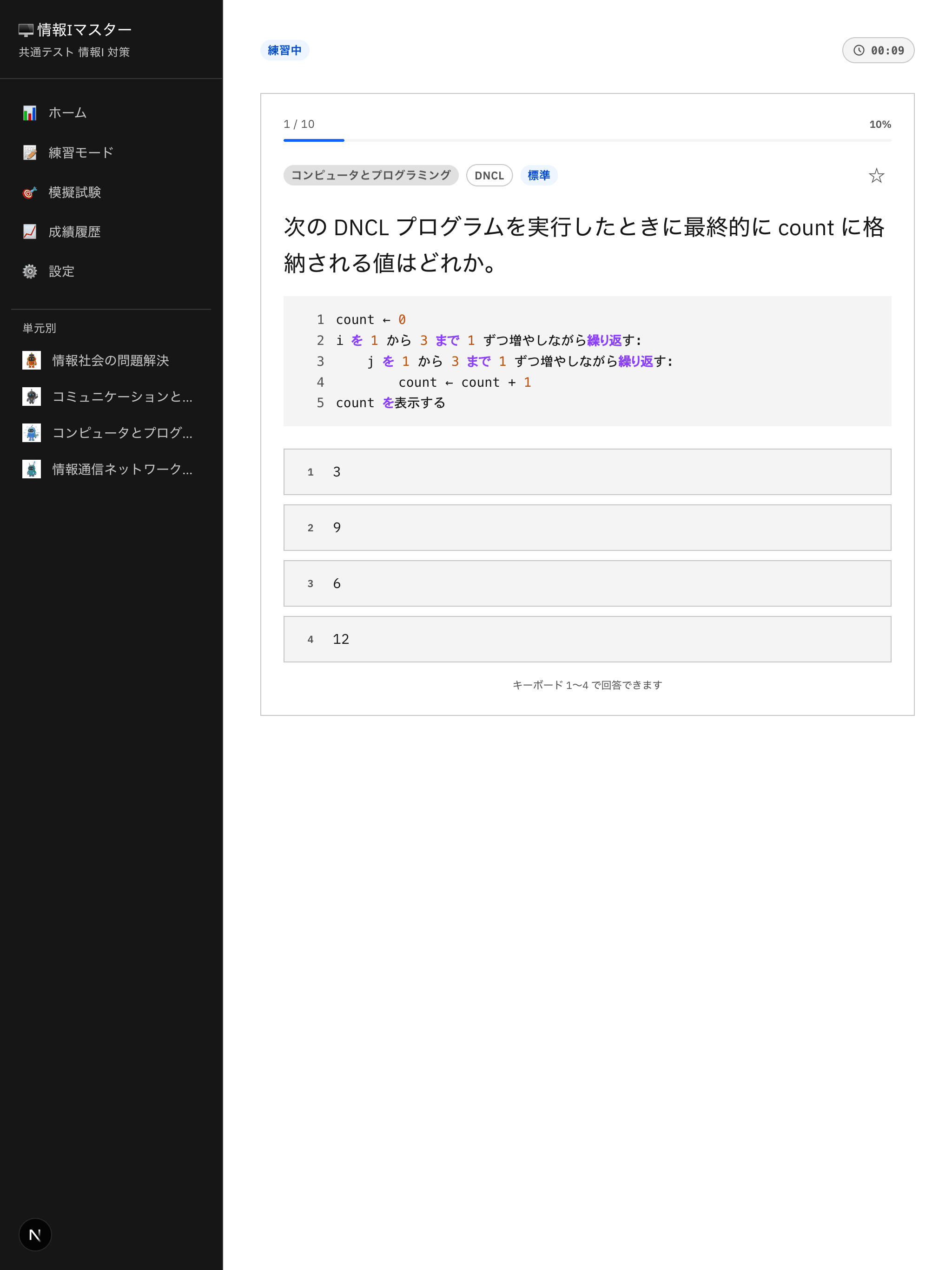Click the 標準 difficulty label

click(x=539, y=175)
